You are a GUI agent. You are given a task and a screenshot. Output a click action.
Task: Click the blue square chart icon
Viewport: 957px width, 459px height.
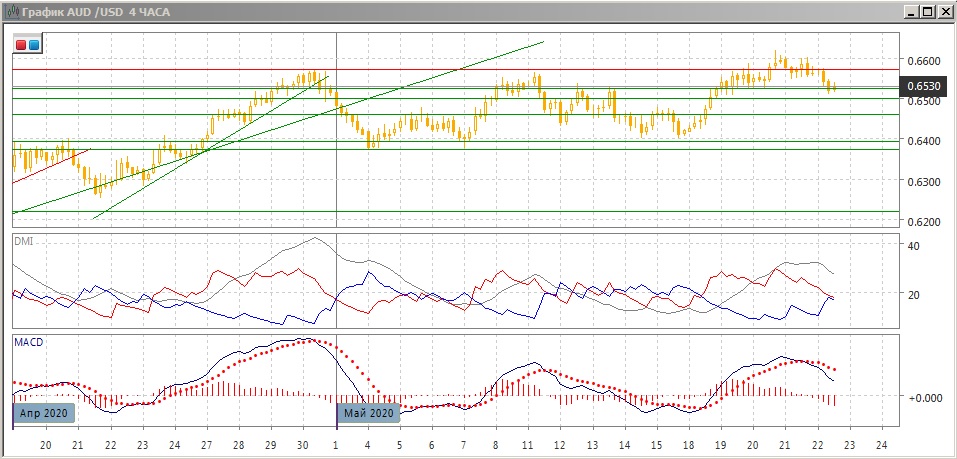pyautogui.click(x=33, y=45)
